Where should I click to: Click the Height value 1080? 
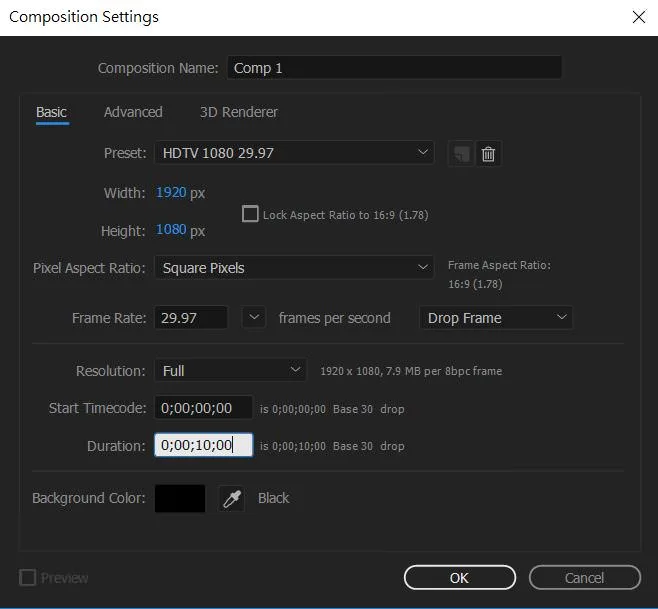click(x=171, y=229)
